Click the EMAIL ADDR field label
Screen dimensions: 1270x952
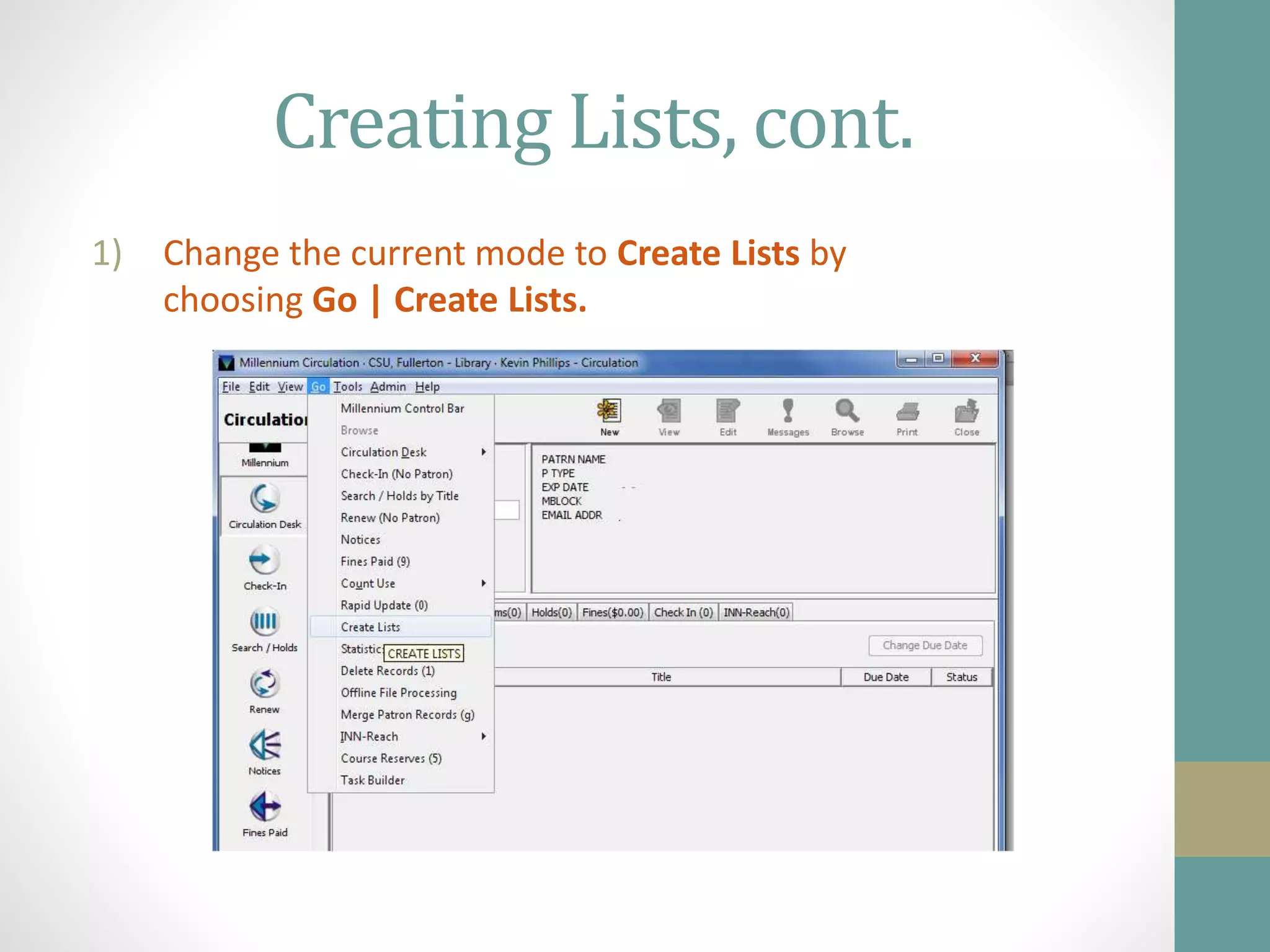(572, 515)
